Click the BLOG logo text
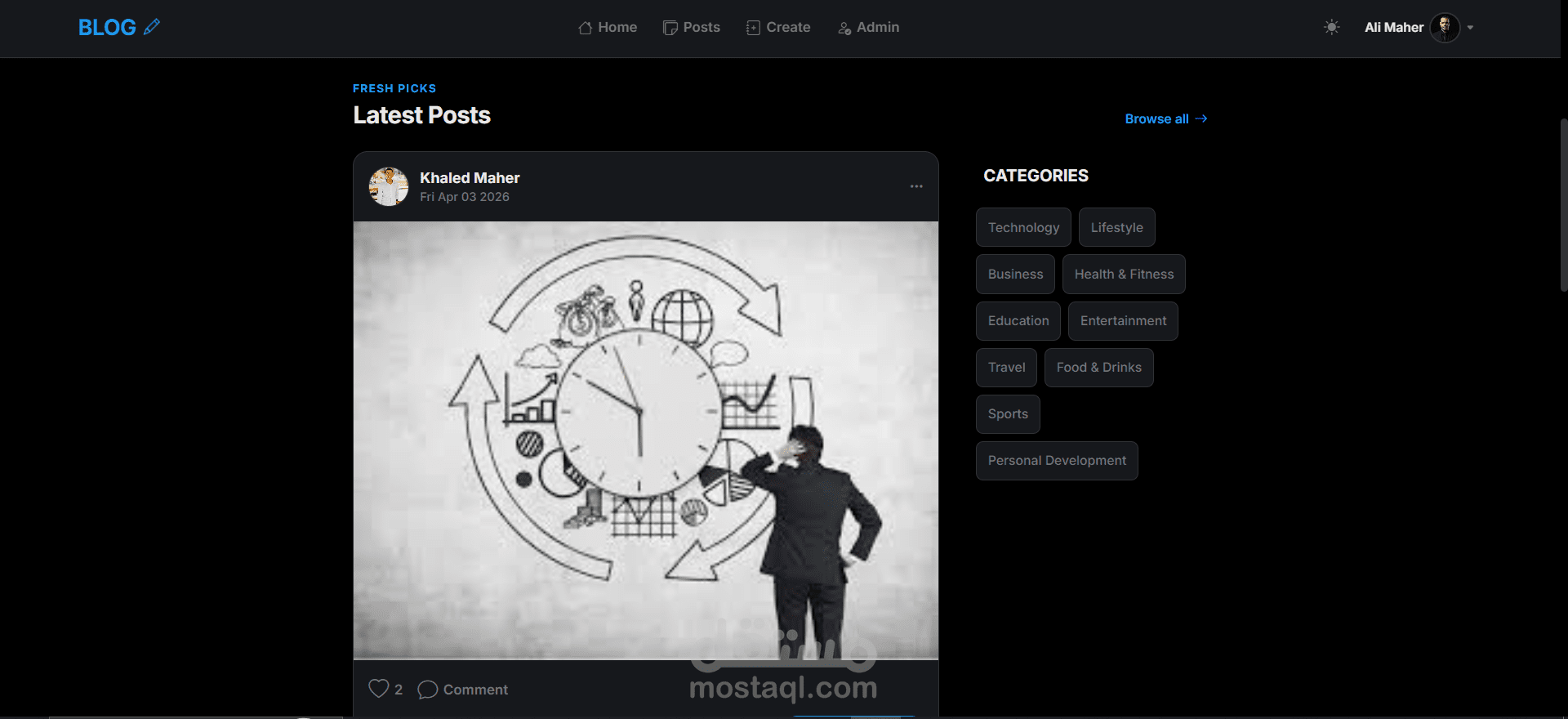 (107, 27)
